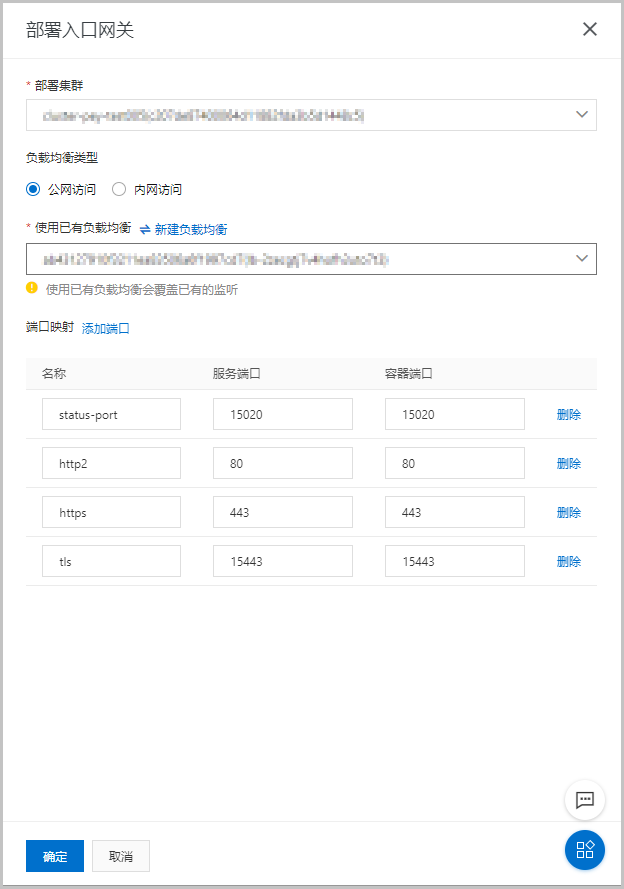Edit the service port field of tls
624x889 pixels.
[x=283, y=561]
